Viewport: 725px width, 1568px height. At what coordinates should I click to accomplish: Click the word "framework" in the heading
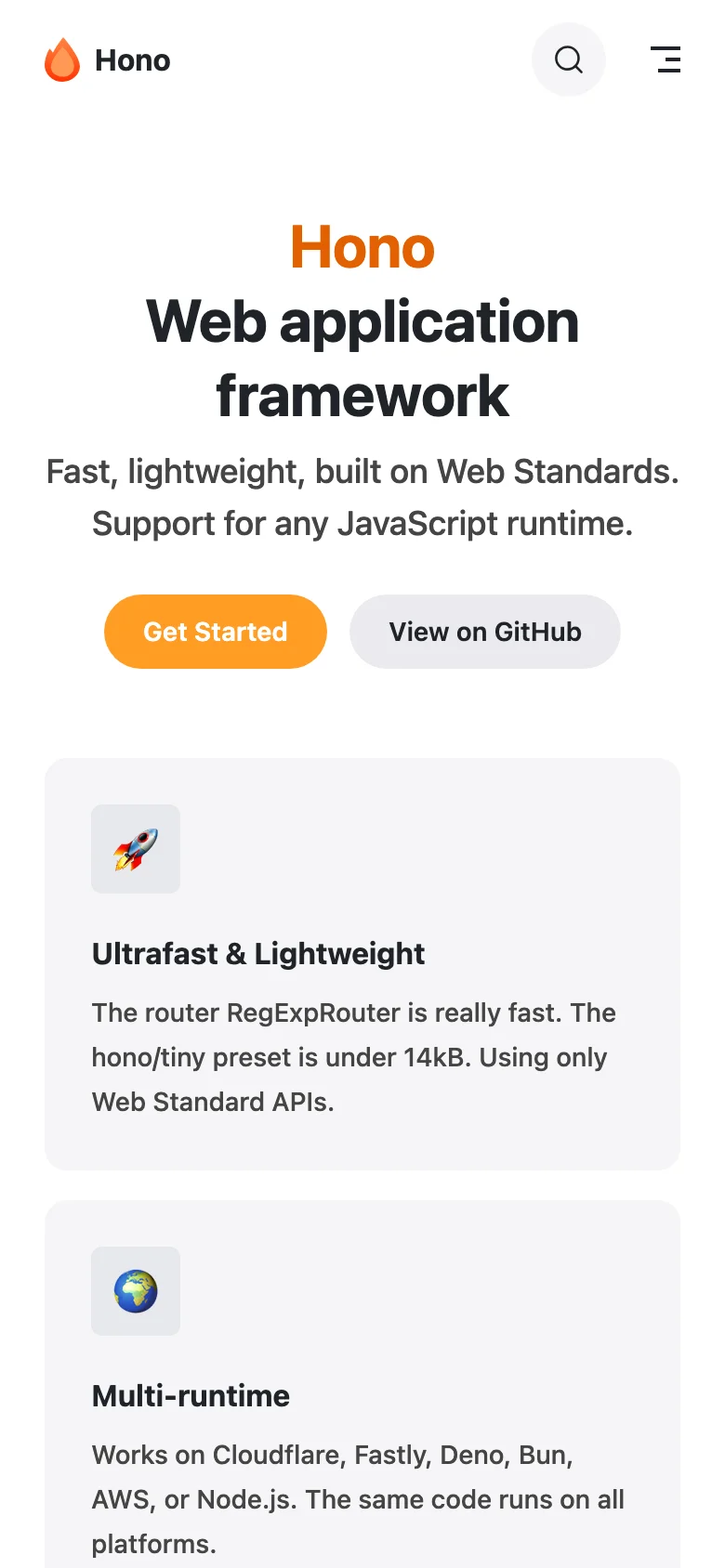tap(362, 396)
